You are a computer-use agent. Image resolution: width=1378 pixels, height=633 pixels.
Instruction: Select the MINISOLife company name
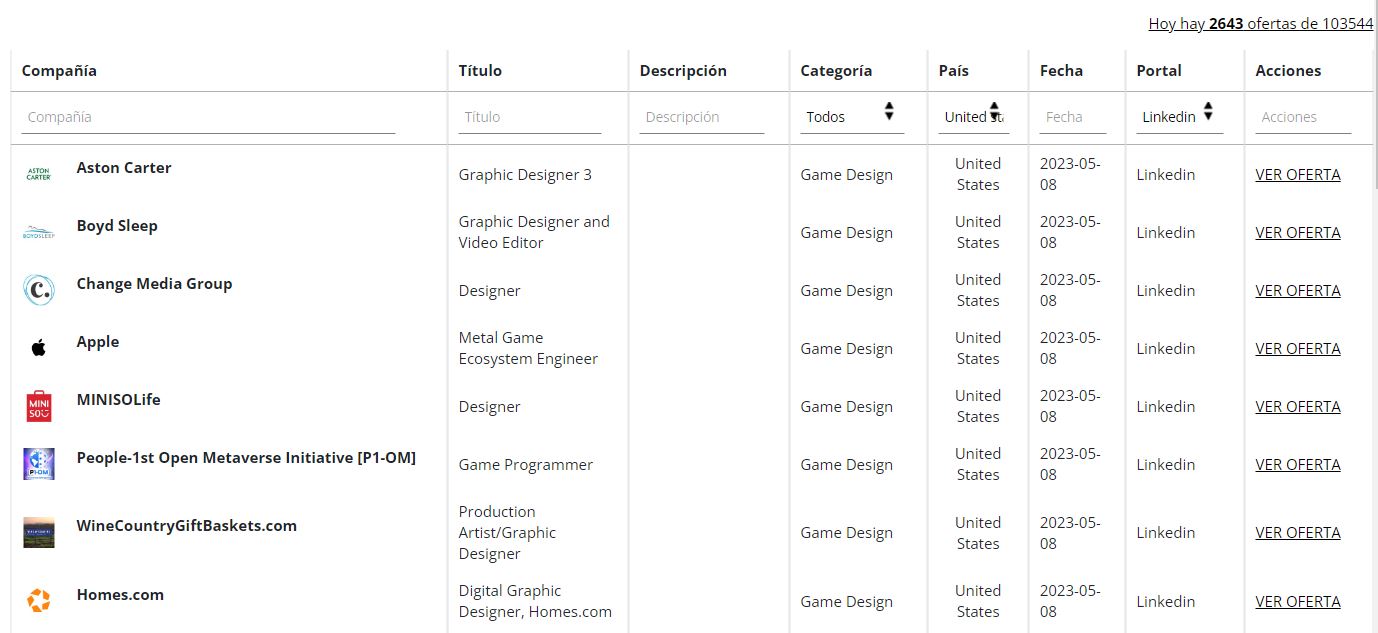[x=118, y=400]
